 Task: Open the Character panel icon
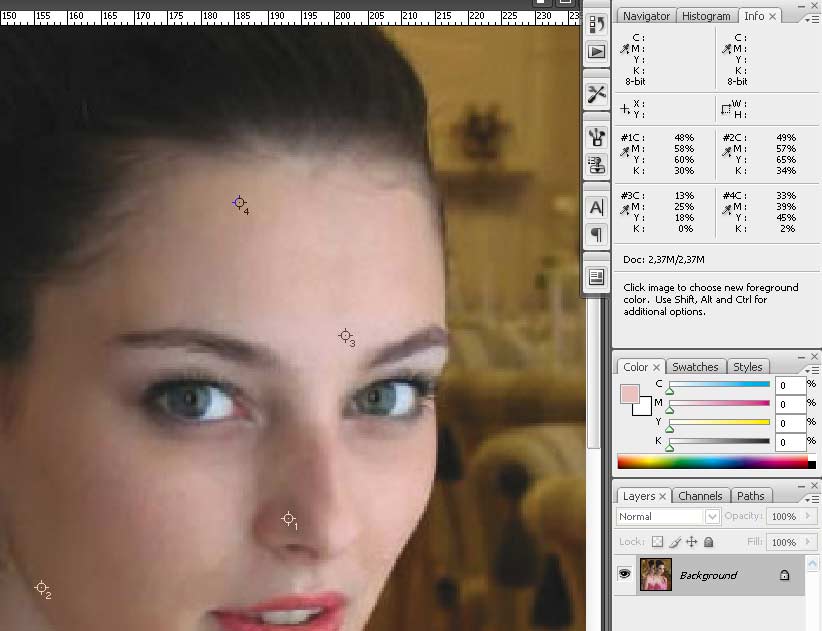pos(597,208)
